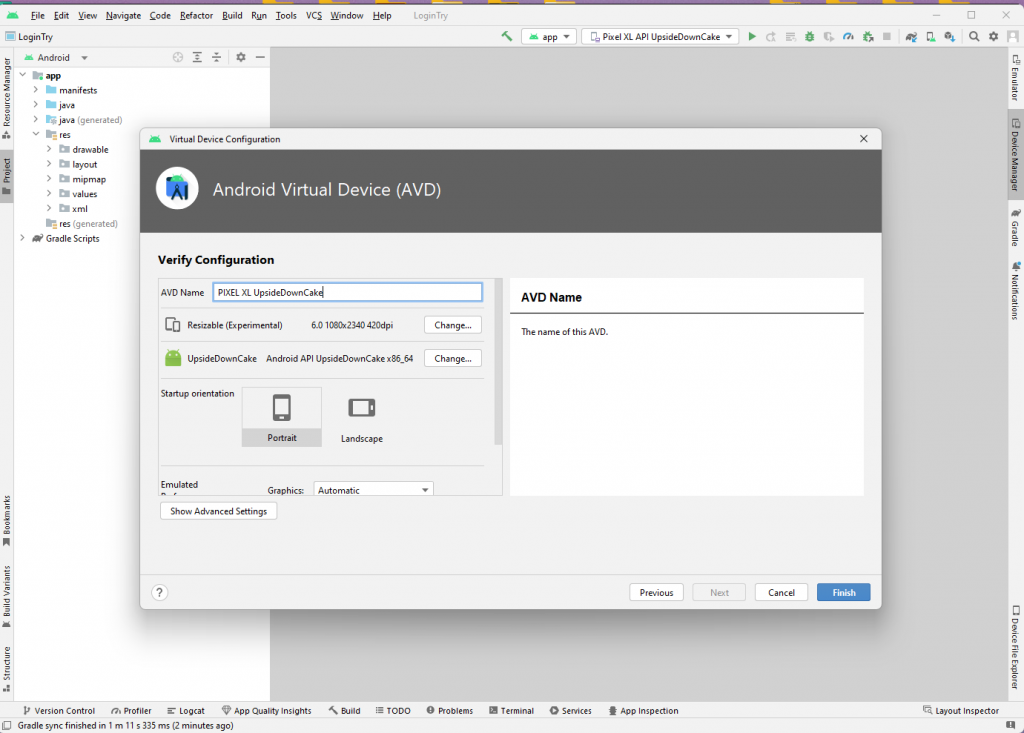The width and height of the screenshot is (1024, 733).
Task: Click the Expand All icon in the Project panel
Action: (x=197, y=57)
